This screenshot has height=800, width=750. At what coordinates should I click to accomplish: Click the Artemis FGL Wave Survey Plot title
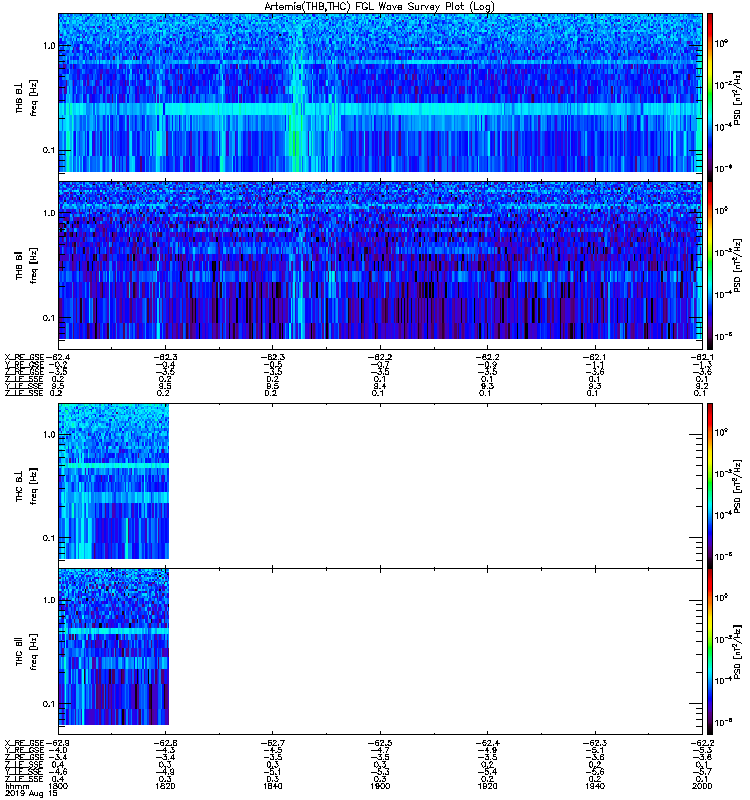click(x=379, y=7)
